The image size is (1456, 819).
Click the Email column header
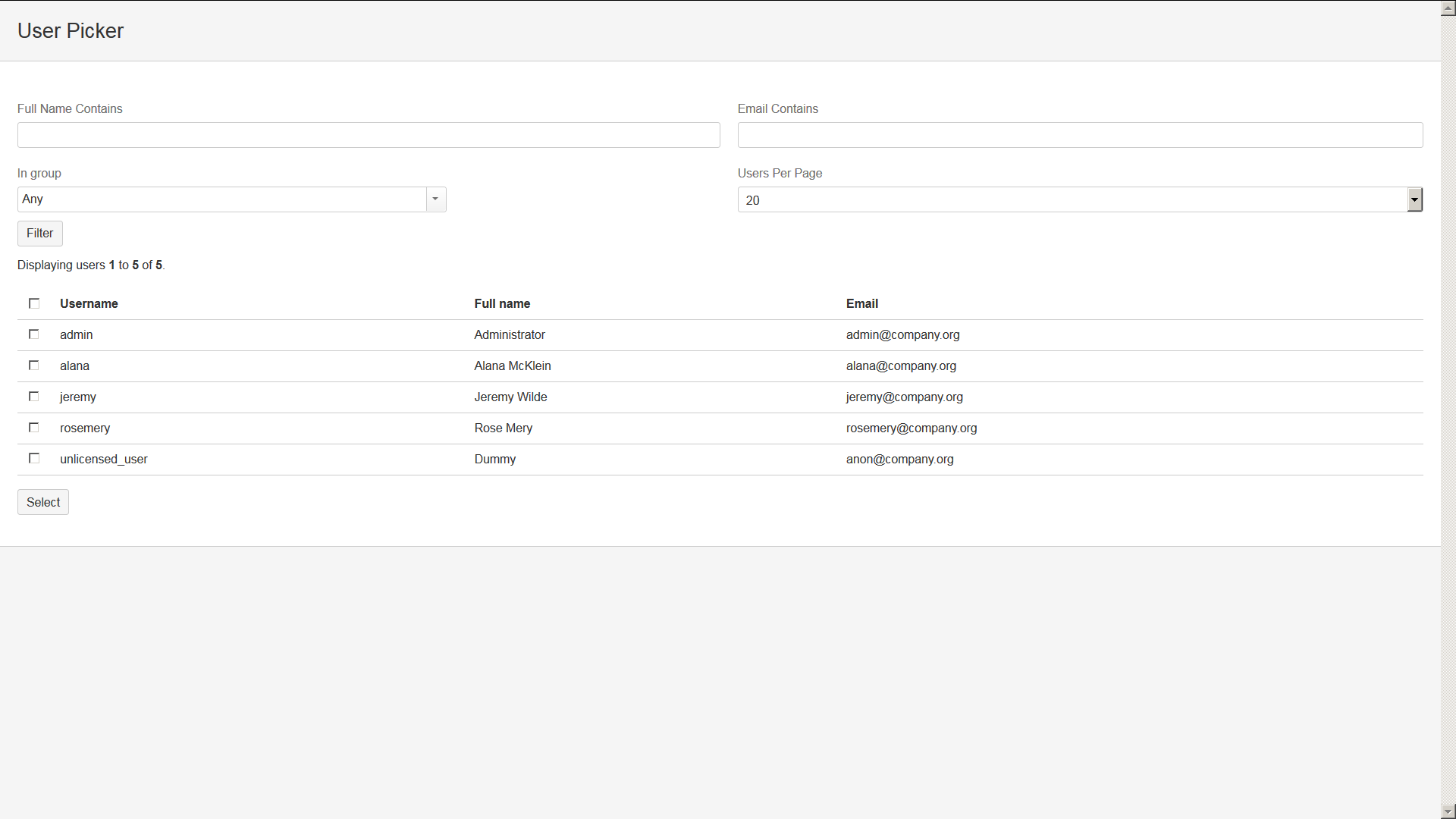tap(861, 303)
